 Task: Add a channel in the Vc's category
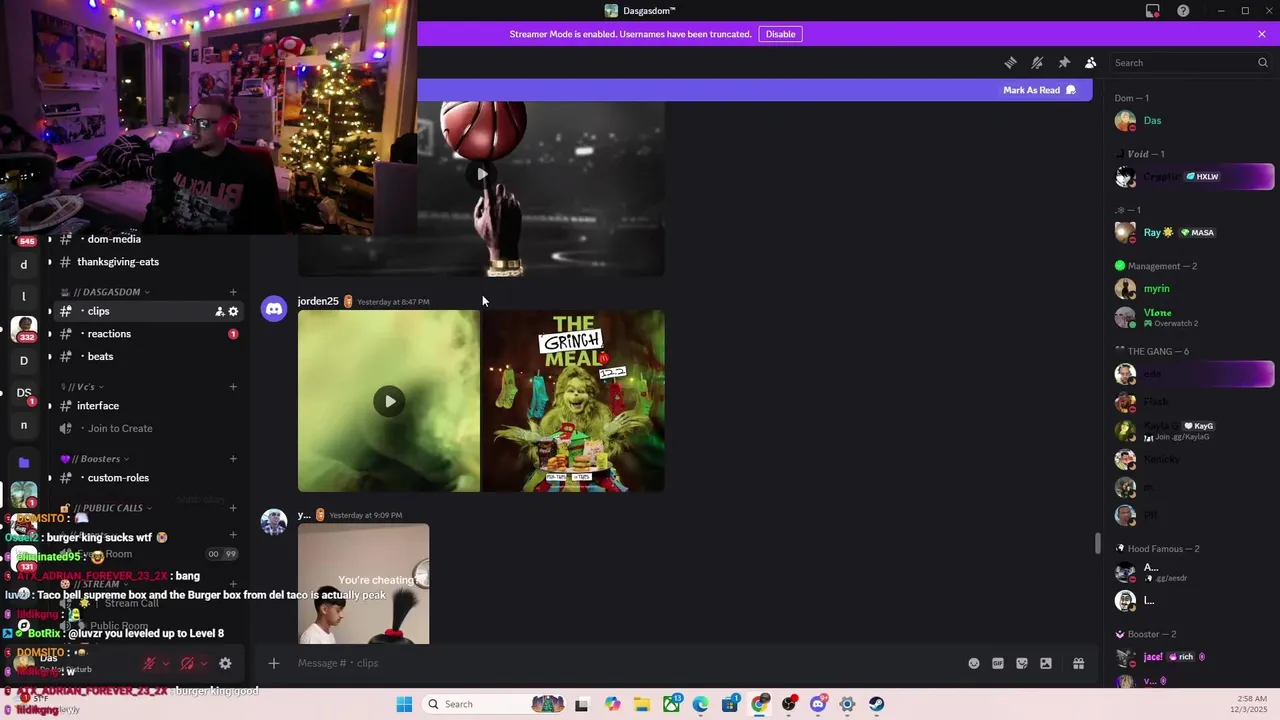tap(233, 387)
